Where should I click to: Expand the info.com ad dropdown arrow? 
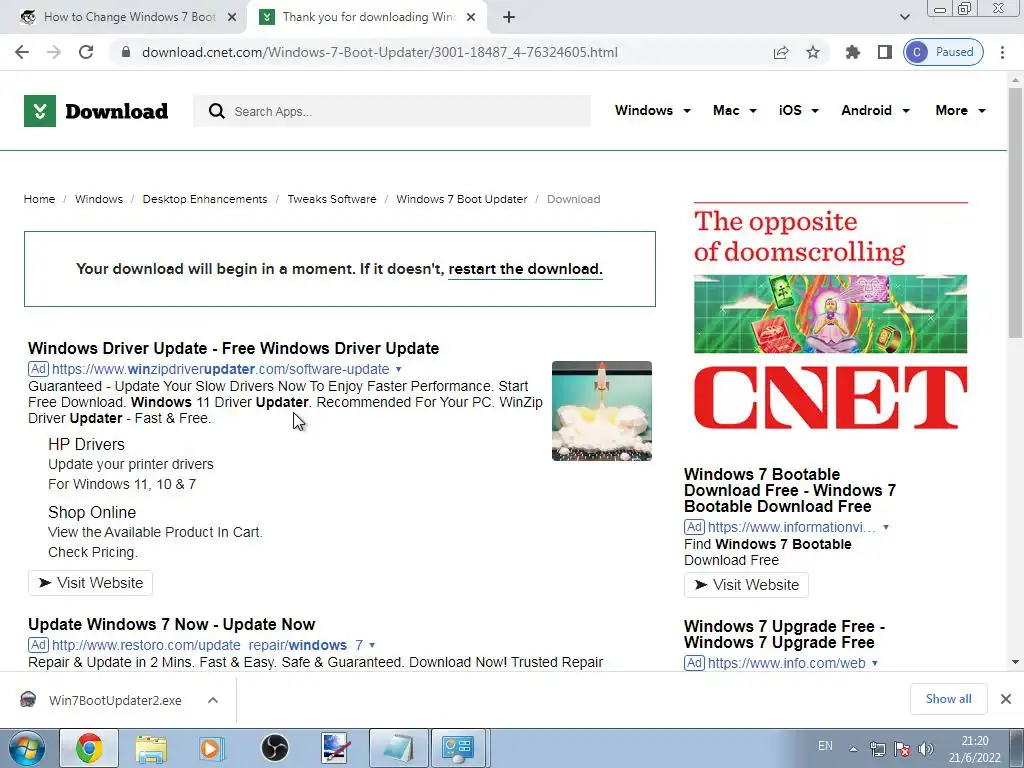click(x=874, y=663)
